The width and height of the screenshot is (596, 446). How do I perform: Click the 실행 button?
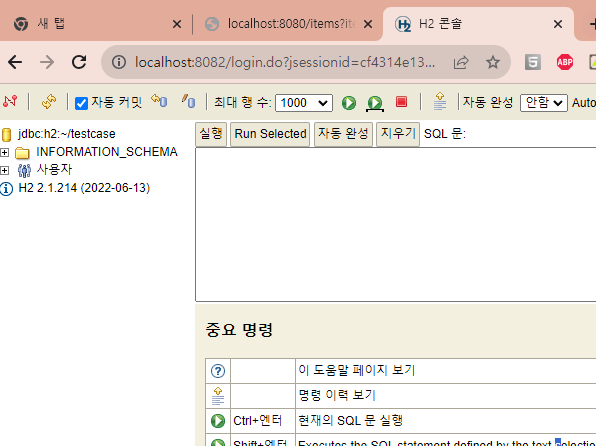pyautogui.click(x=211, y=134)
